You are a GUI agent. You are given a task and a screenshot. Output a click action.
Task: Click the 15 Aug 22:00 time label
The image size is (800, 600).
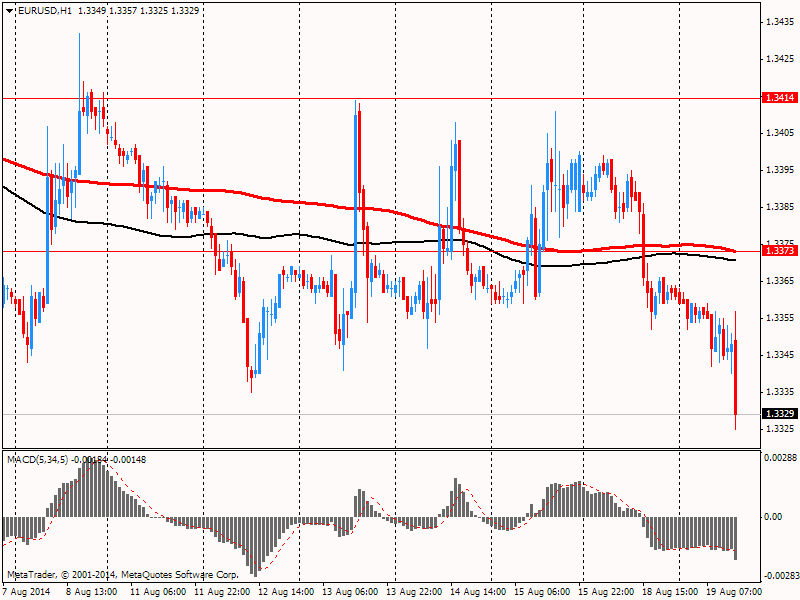(x=606, y=592)
